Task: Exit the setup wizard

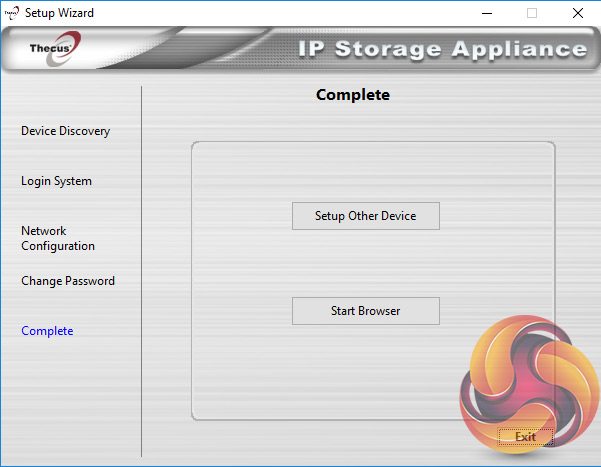Action: tap(525, 437)
